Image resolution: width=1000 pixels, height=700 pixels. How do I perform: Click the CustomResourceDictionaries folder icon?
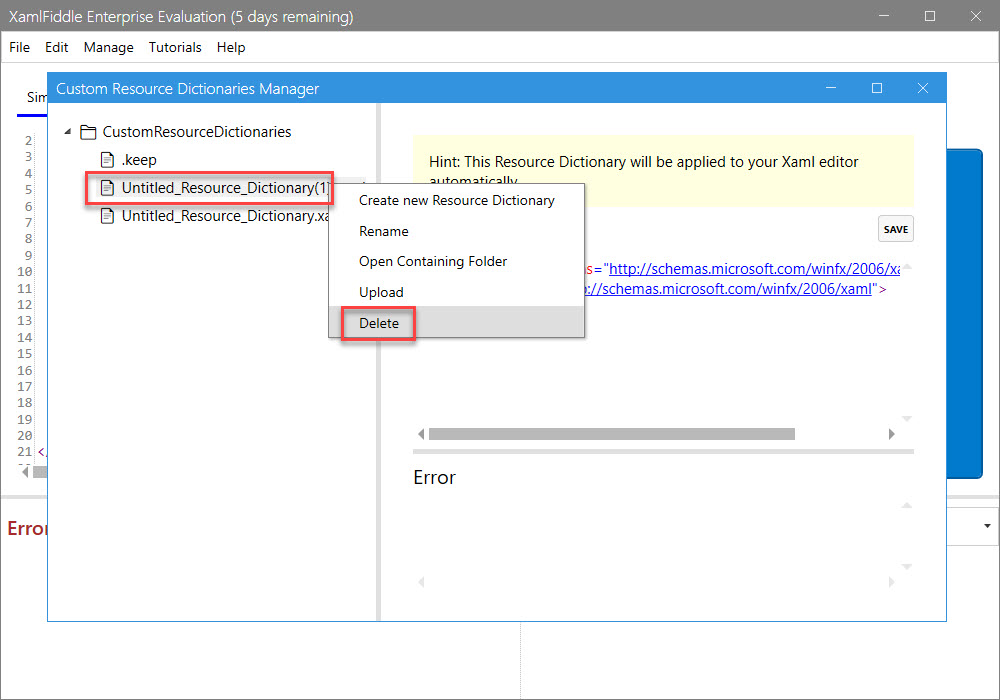pyautogui.click(x=88, y=132)
